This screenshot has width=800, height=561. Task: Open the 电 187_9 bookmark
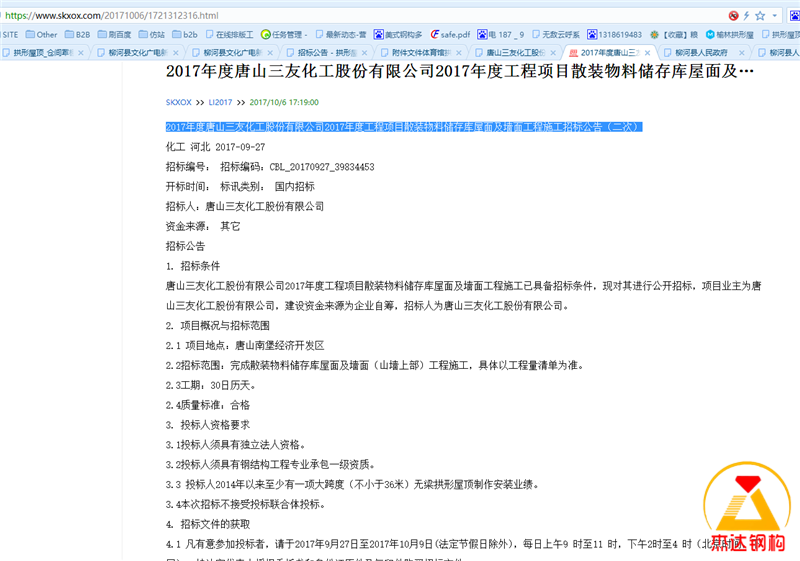[501, 35]
